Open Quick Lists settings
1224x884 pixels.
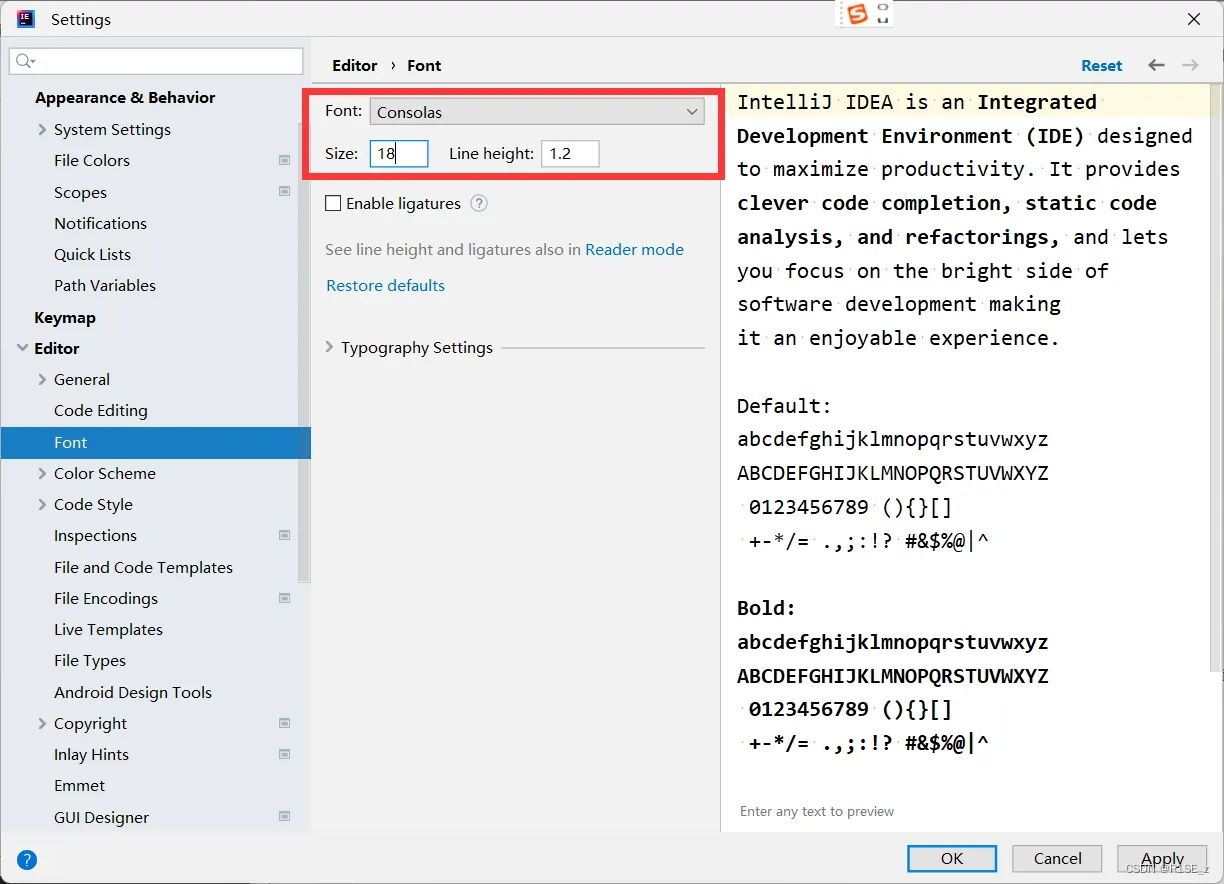[92, 254]
